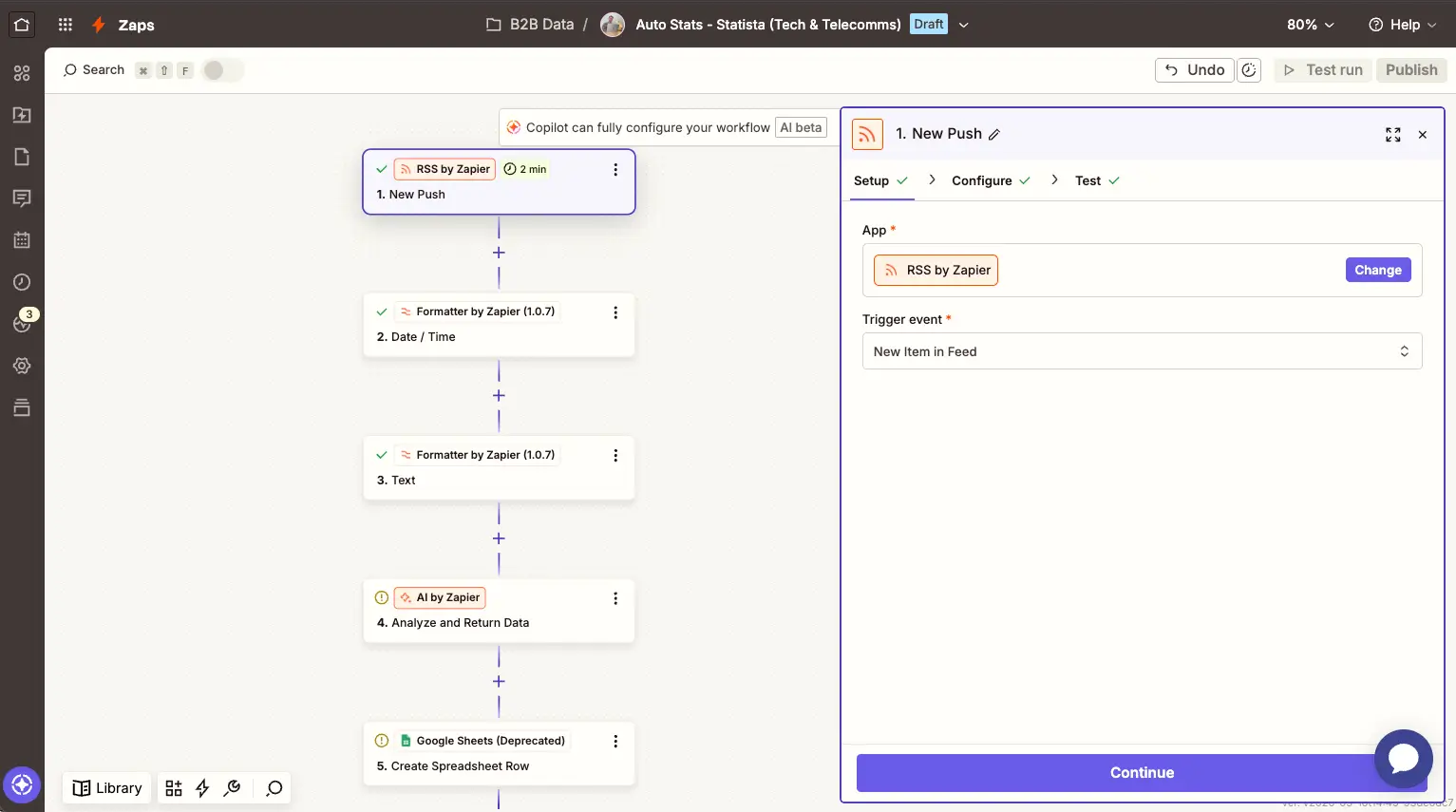
Task: Click the Change app button
Action: click(1378, 271)
